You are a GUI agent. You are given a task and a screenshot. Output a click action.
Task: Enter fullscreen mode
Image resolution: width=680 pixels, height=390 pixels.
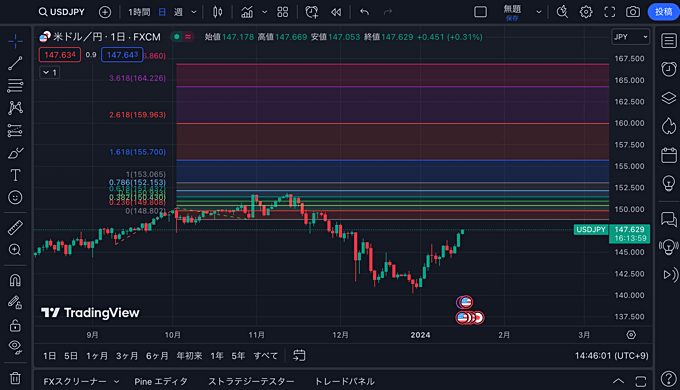(x=610, y=12)
